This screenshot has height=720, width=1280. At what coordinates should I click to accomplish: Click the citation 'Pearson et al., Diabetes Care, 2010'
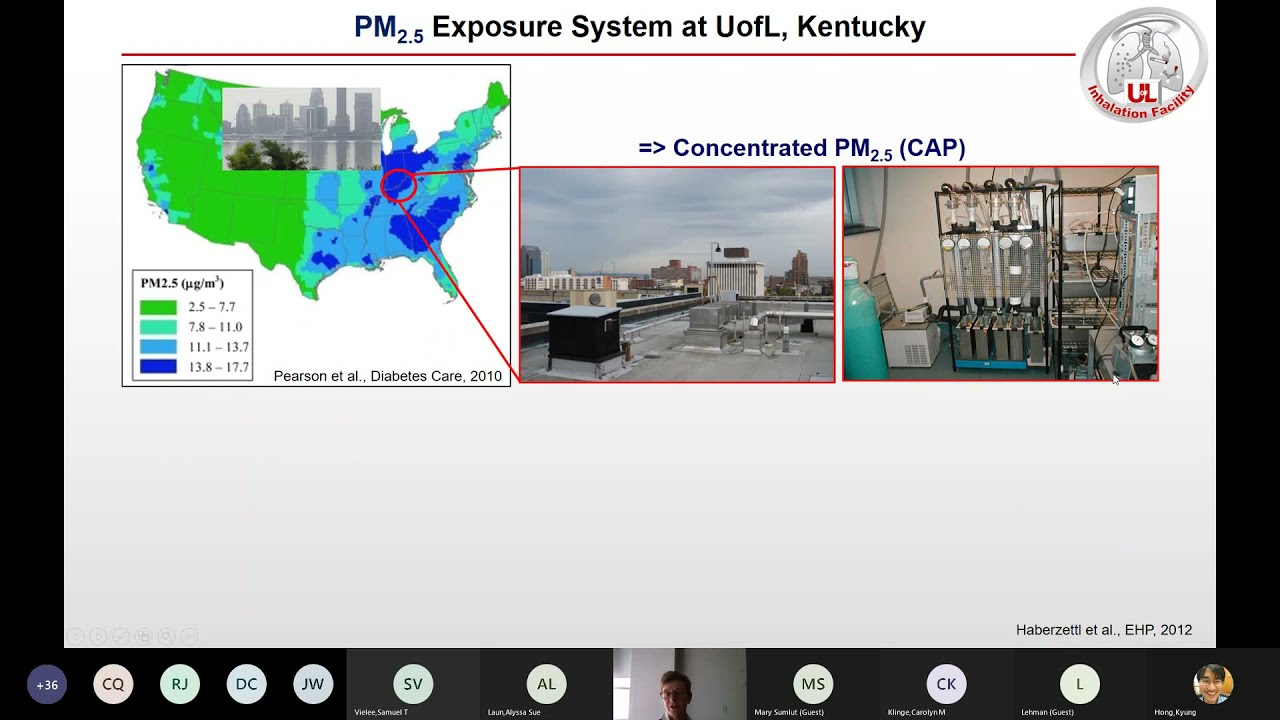click(x=388, y=376)
